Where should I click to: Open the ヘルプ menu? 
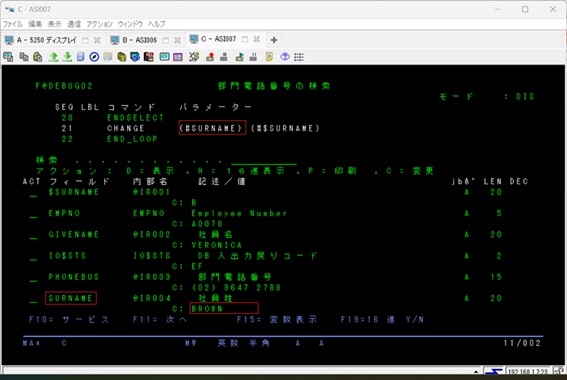click(156, 24)
